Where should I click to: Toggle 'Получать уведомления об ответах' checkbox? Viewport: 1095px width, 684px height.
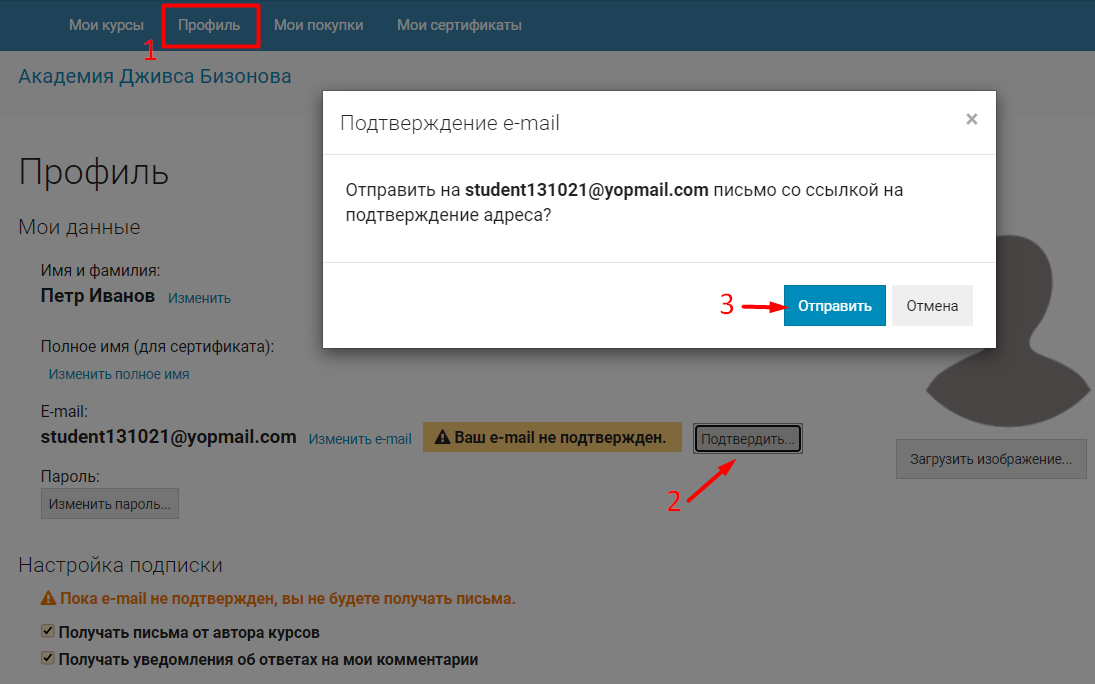[47, 657]
